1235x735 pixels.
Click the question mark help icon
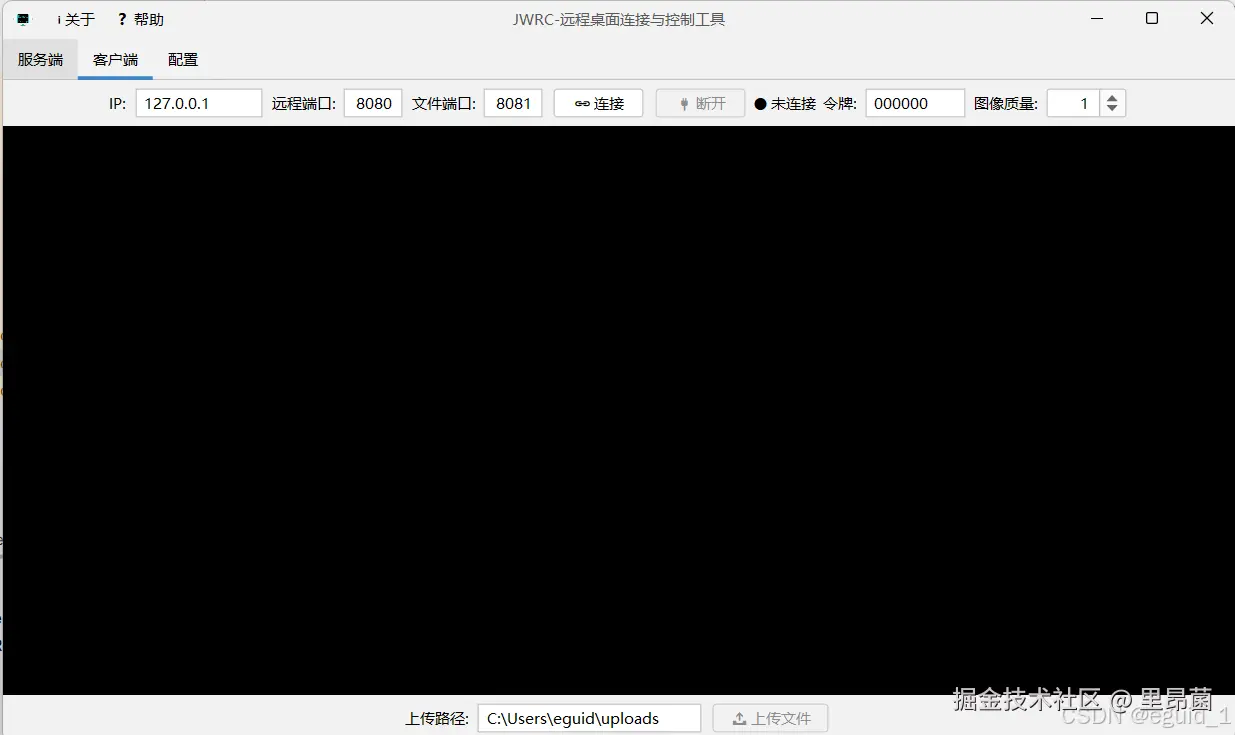click(x=122, y=18)
